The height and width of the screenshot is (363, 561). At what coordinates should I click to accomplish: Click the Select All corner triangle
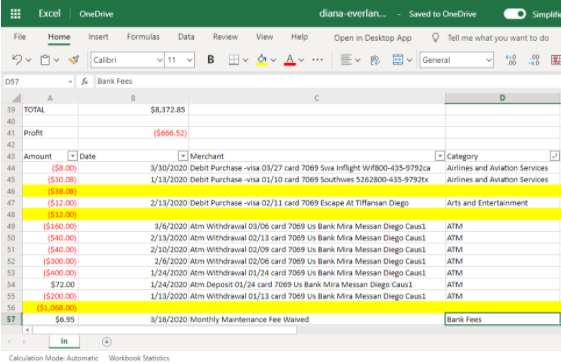click(x=16, y=98)
